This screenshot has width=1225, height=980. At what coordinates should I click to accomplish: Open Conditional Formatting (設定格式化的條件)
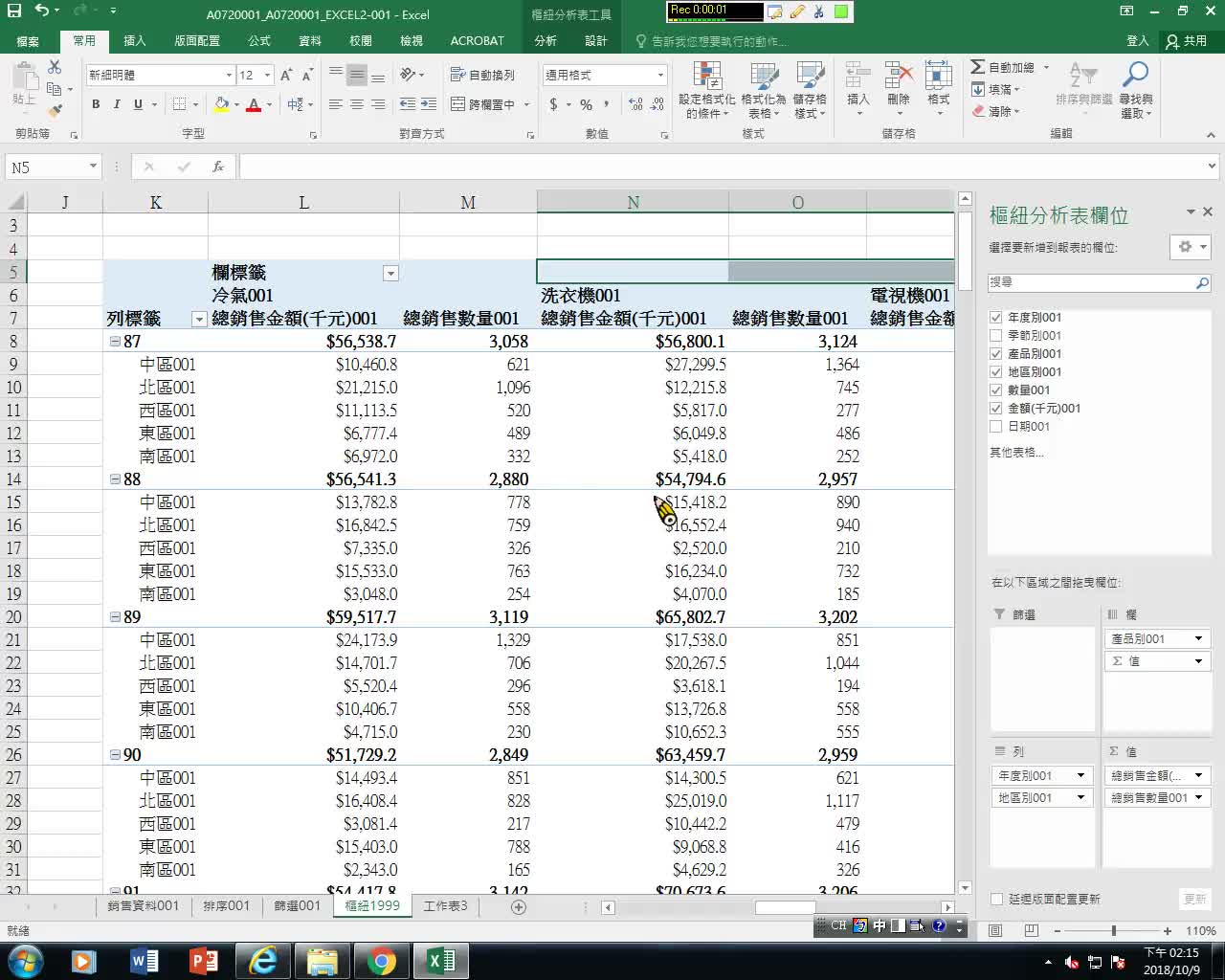pos(707,92)
